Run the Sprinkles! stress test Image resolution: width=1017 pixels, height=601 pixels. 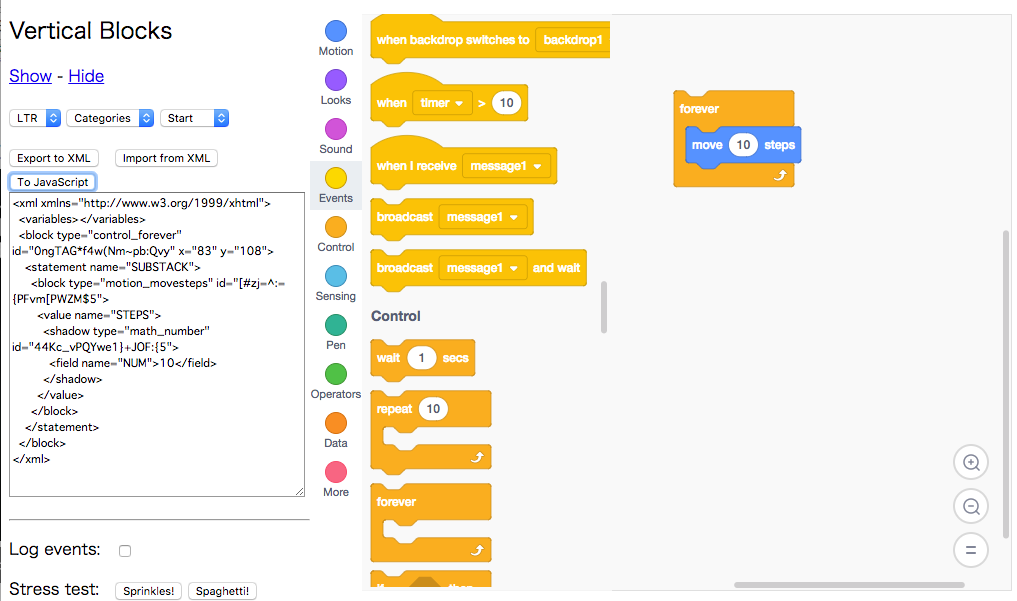148,590
